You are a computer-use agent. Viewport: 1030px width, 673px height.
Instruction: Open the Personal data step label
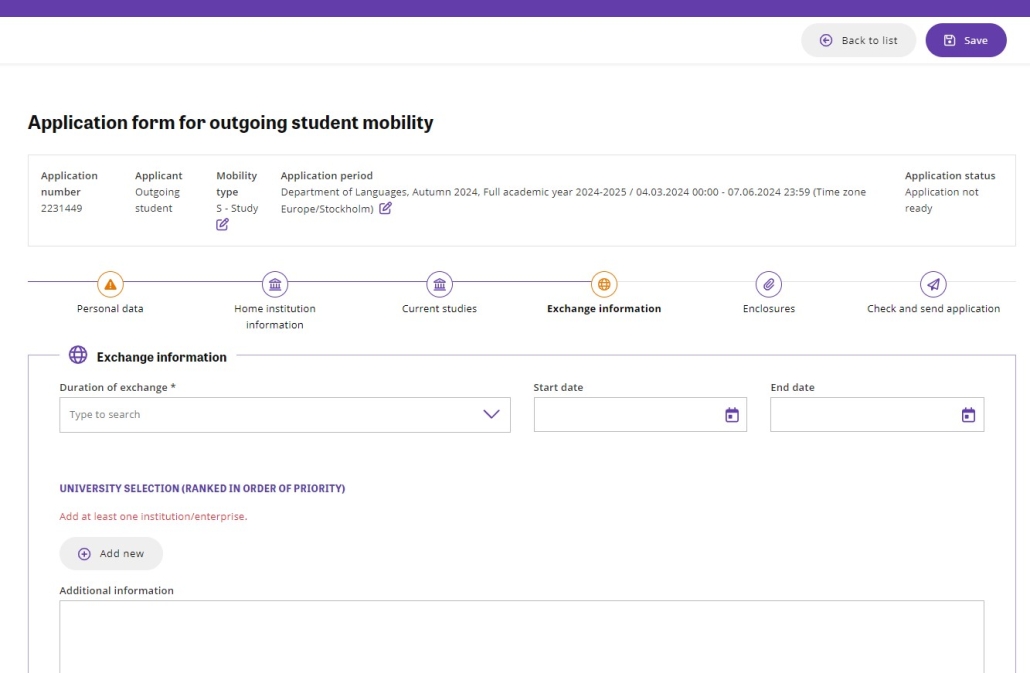pyautogui.click(x=110, y=309)
